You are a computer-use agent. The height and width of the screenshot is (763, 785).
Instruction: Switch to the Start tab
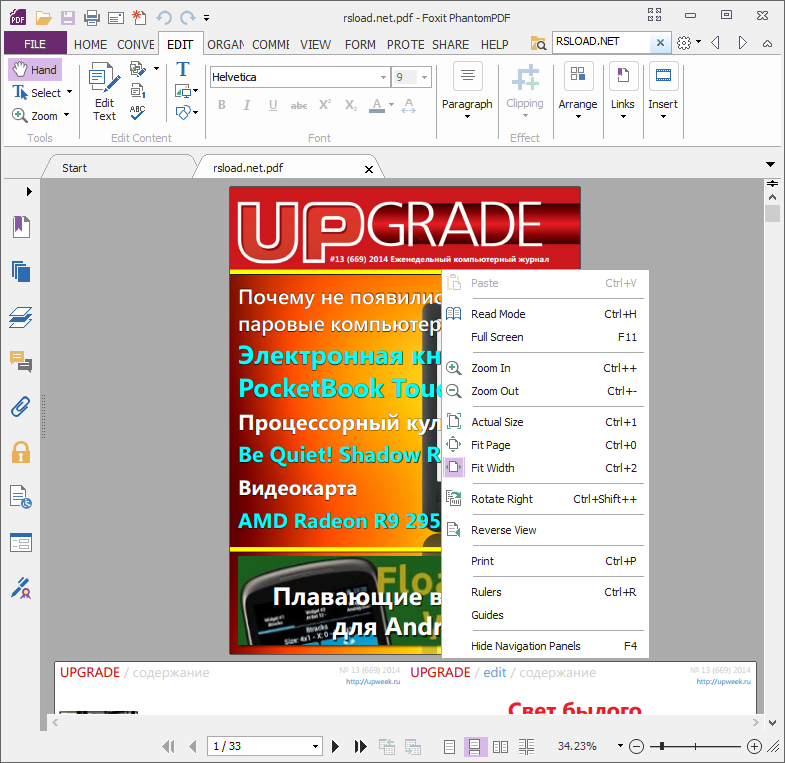click(75, 168)
